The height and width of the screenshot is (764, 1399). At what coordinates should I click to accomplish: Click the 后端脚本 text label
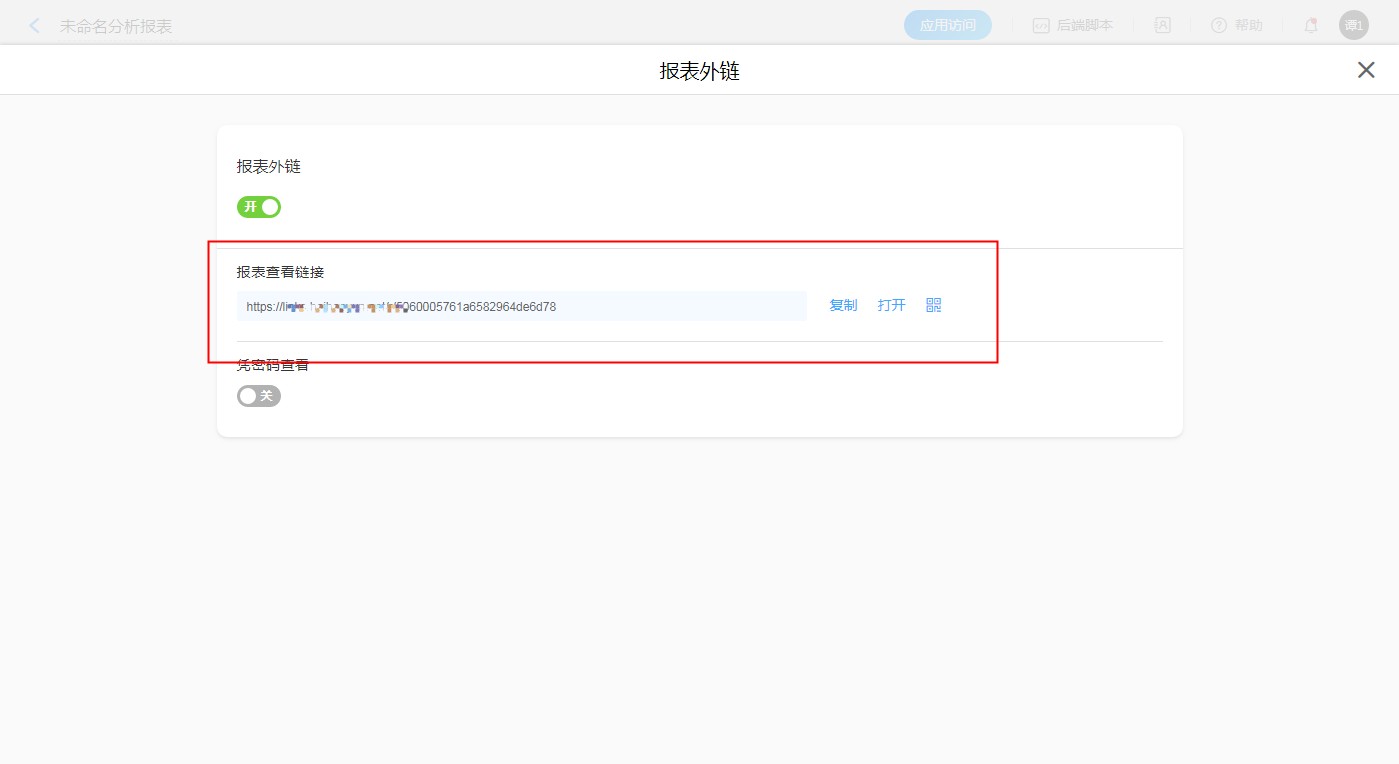click(1084, 26)
